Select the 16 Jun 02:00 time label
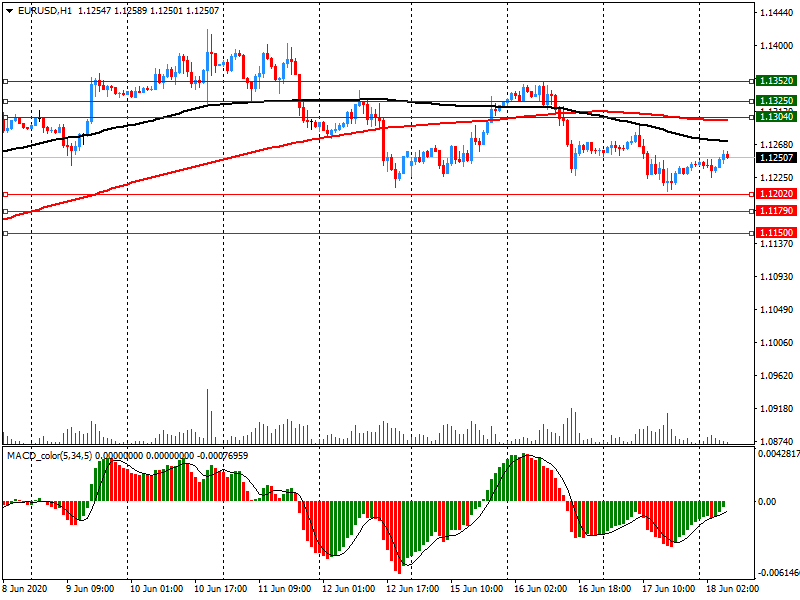This screenshot has height=600, width=800. point(541,589)
